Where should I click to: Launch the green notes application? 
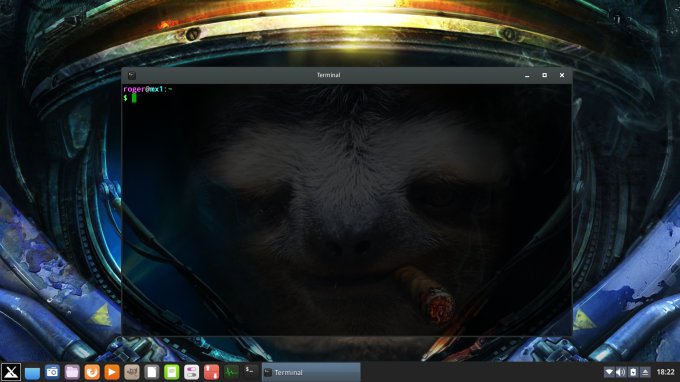click(x=172, y=372)
